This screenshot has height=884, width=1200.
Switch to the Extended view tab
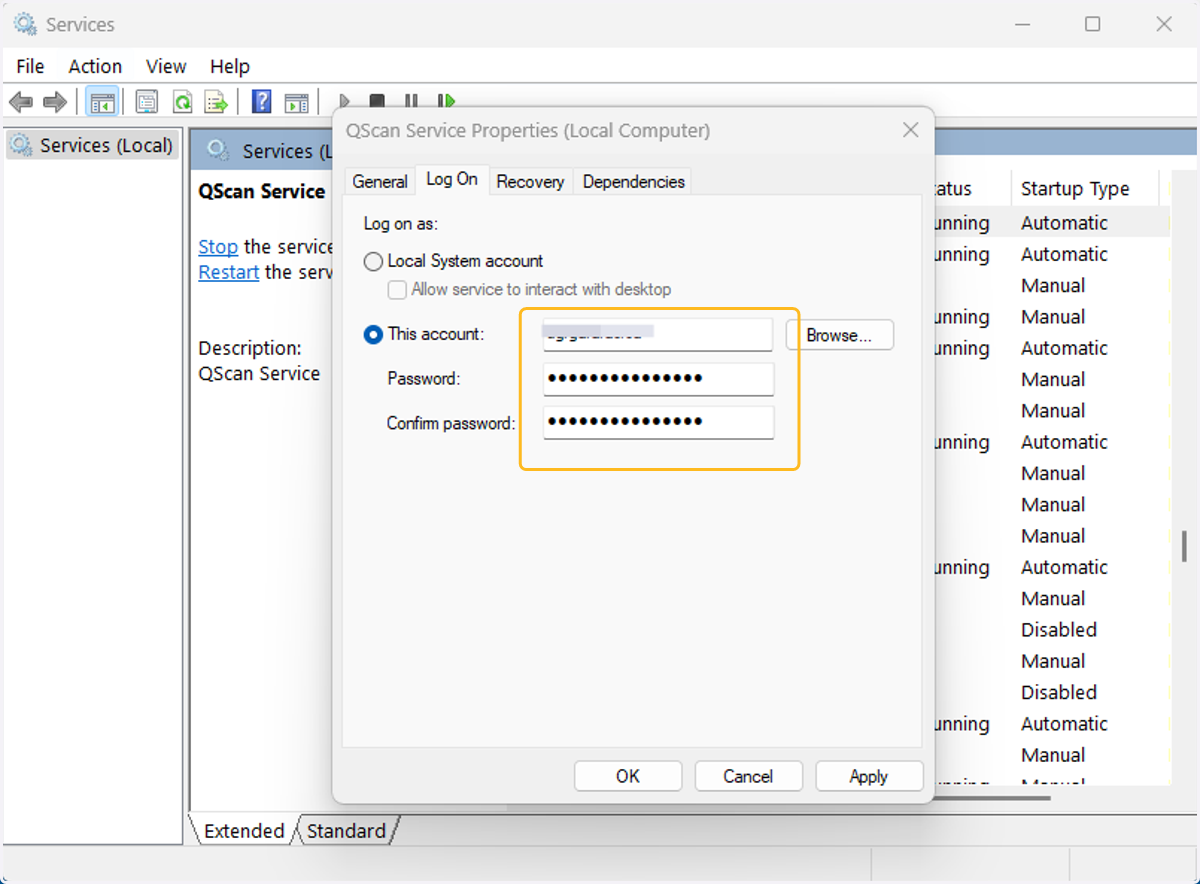pyautogui.click(x=243, y=831)
